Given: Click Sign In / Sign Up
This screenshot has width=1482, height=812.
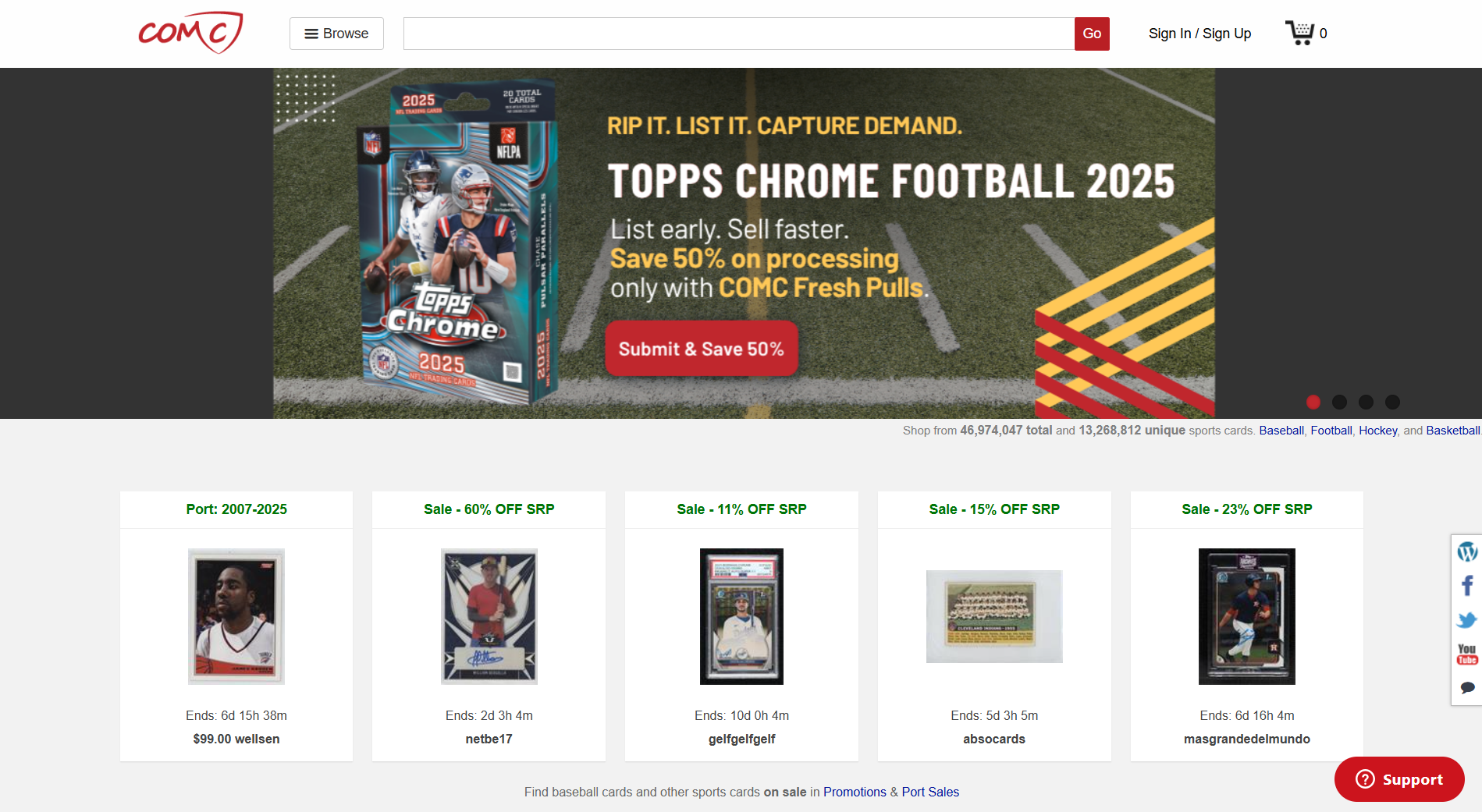Looking at the screenshot, I should (1199, 34).
